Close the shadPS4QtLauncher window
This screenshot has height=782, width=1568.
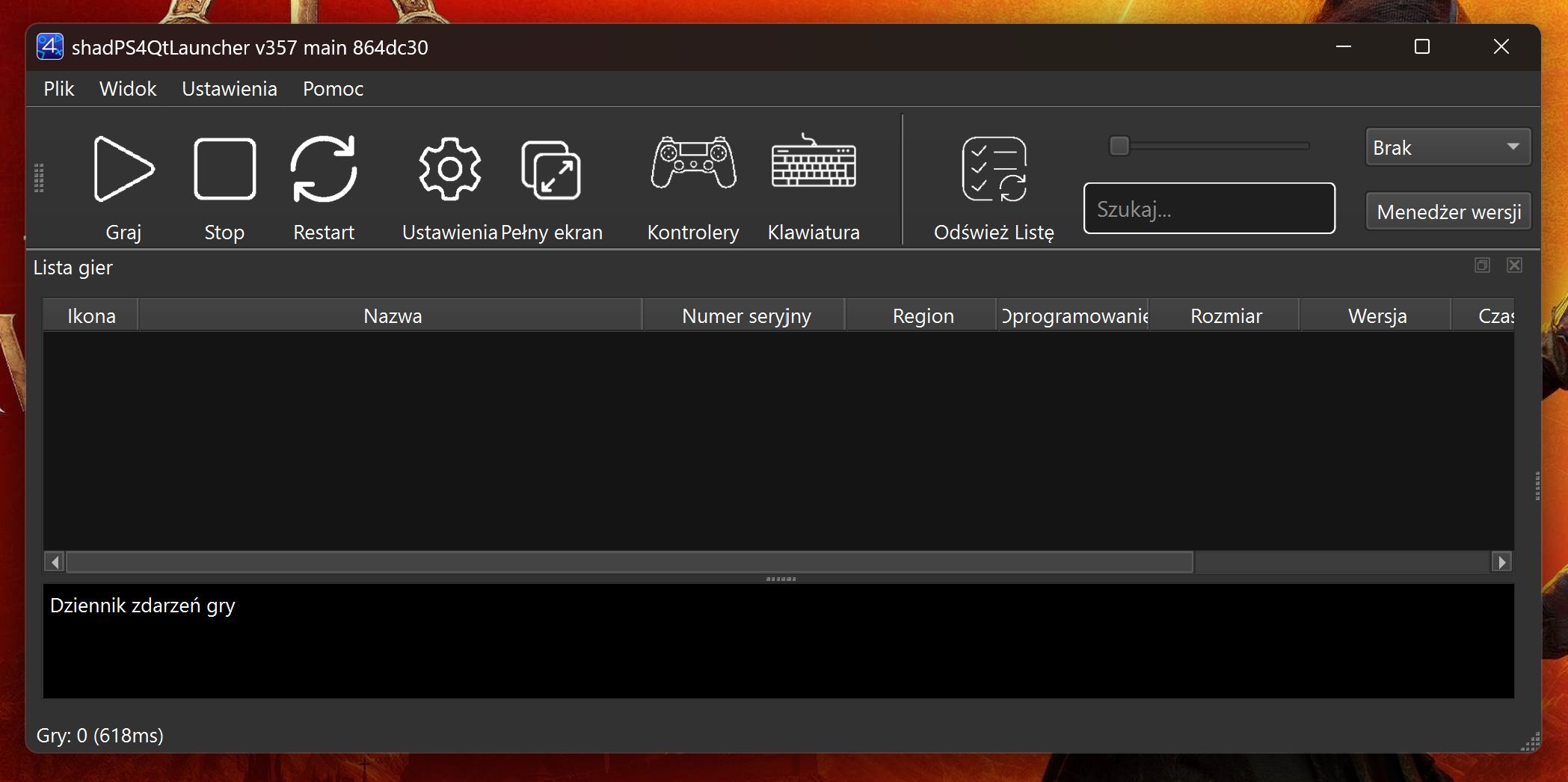(x=1501, y=46)
